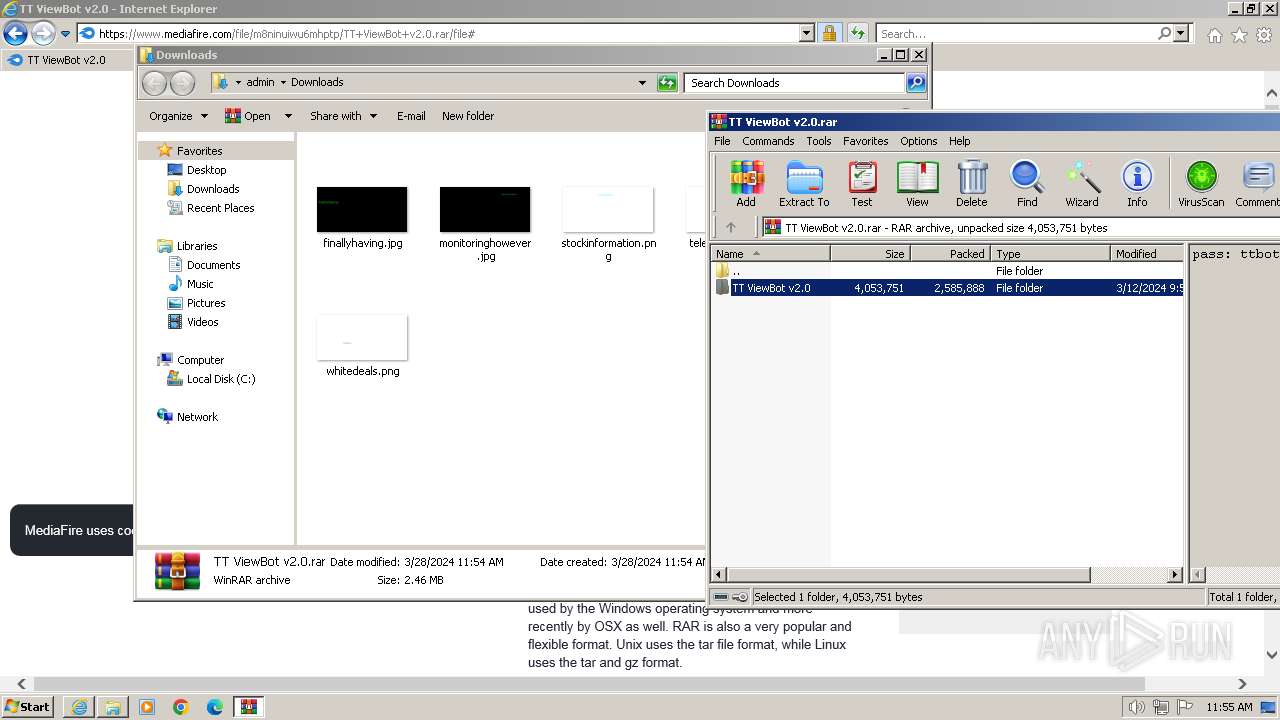This screenshot has width=1280, height=720.
Task: Refresh the page in Internet Explorer
Action: 857,33
